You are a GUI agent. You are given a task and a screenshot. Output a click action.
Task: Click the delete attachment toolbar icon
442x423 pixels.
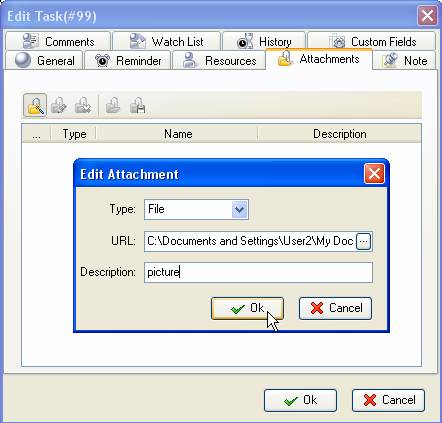(83, 105)
